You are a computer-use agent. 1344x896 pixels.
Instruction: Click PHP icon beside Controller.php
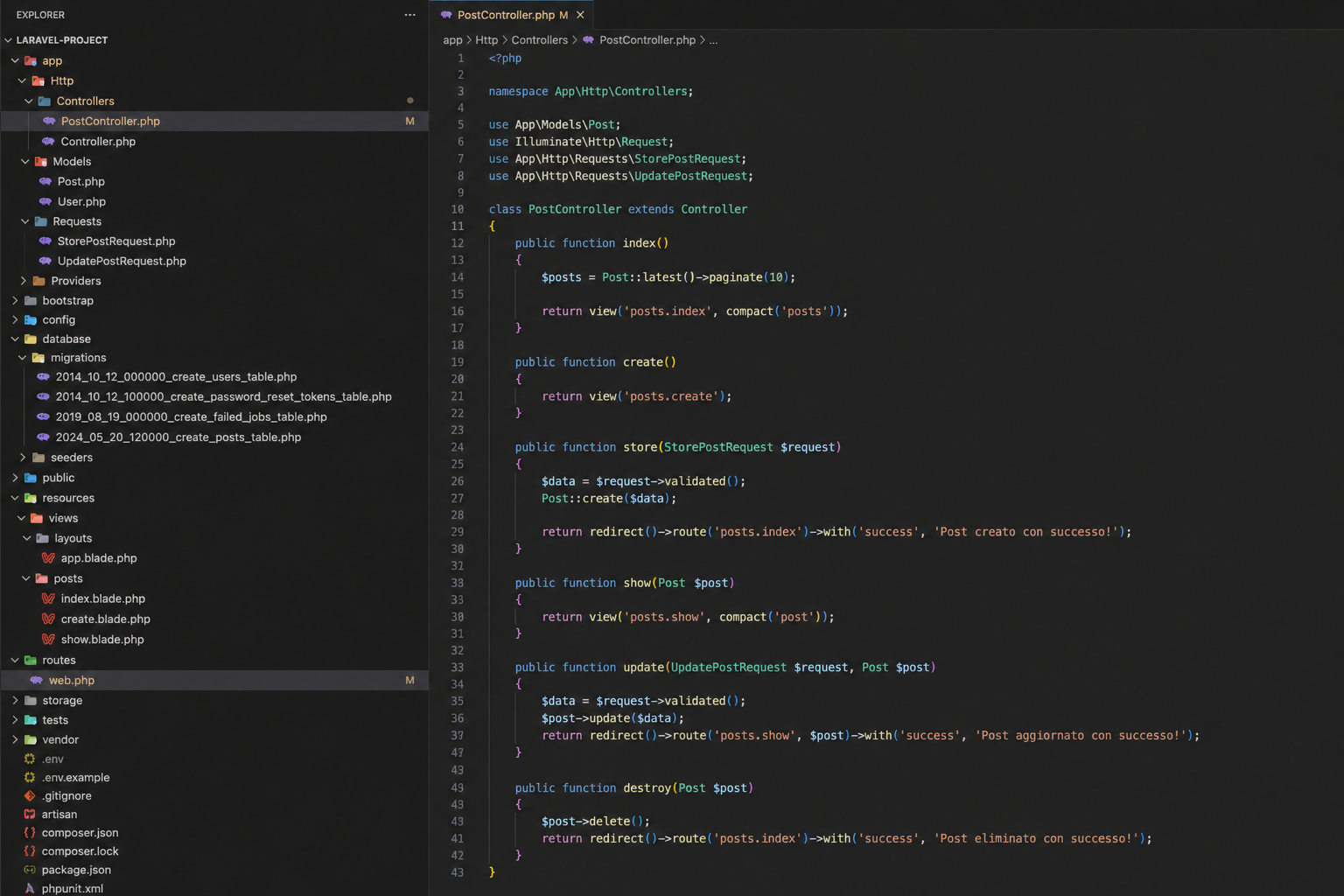(49, 141)
